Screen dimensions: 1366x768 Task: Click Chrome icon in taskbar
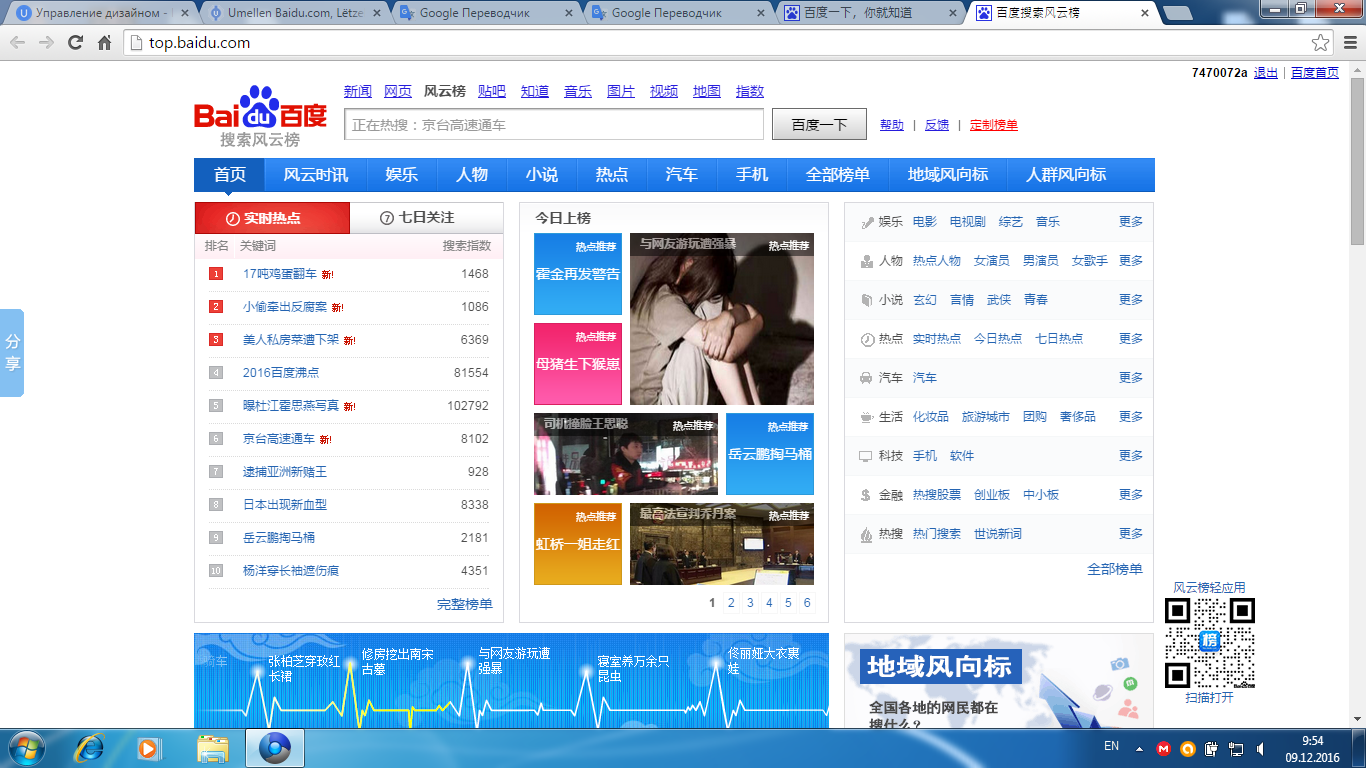pos(273,748)
